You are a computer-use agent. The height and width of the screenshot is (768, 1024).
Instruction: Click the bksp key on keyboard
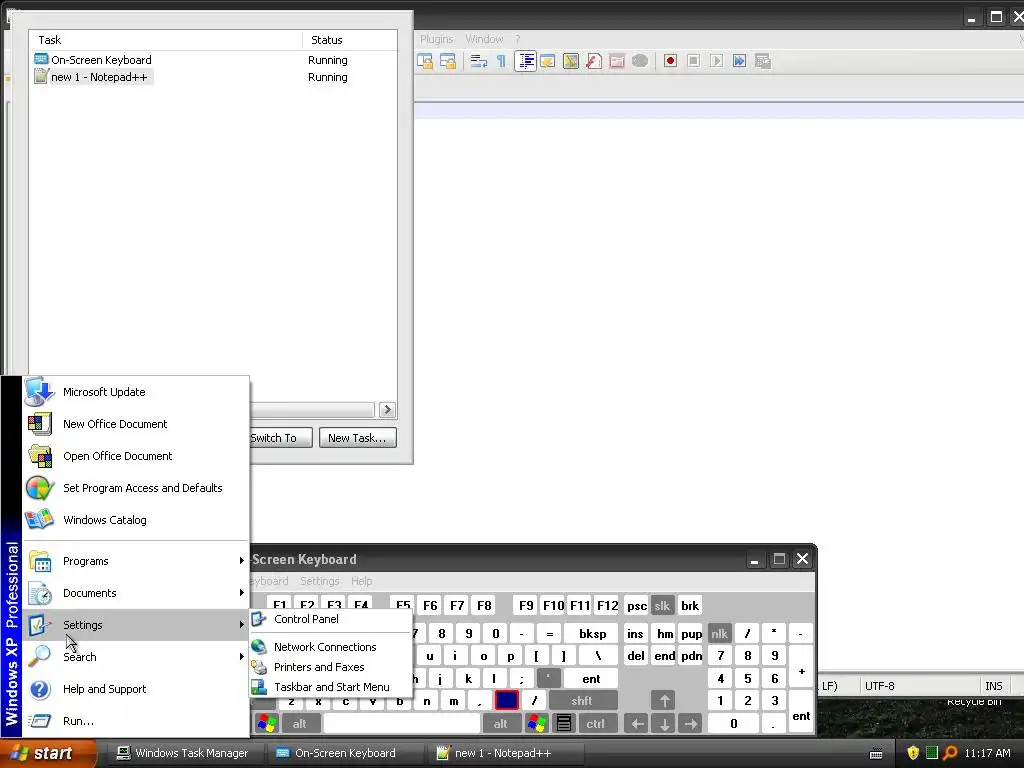[592, 633]
